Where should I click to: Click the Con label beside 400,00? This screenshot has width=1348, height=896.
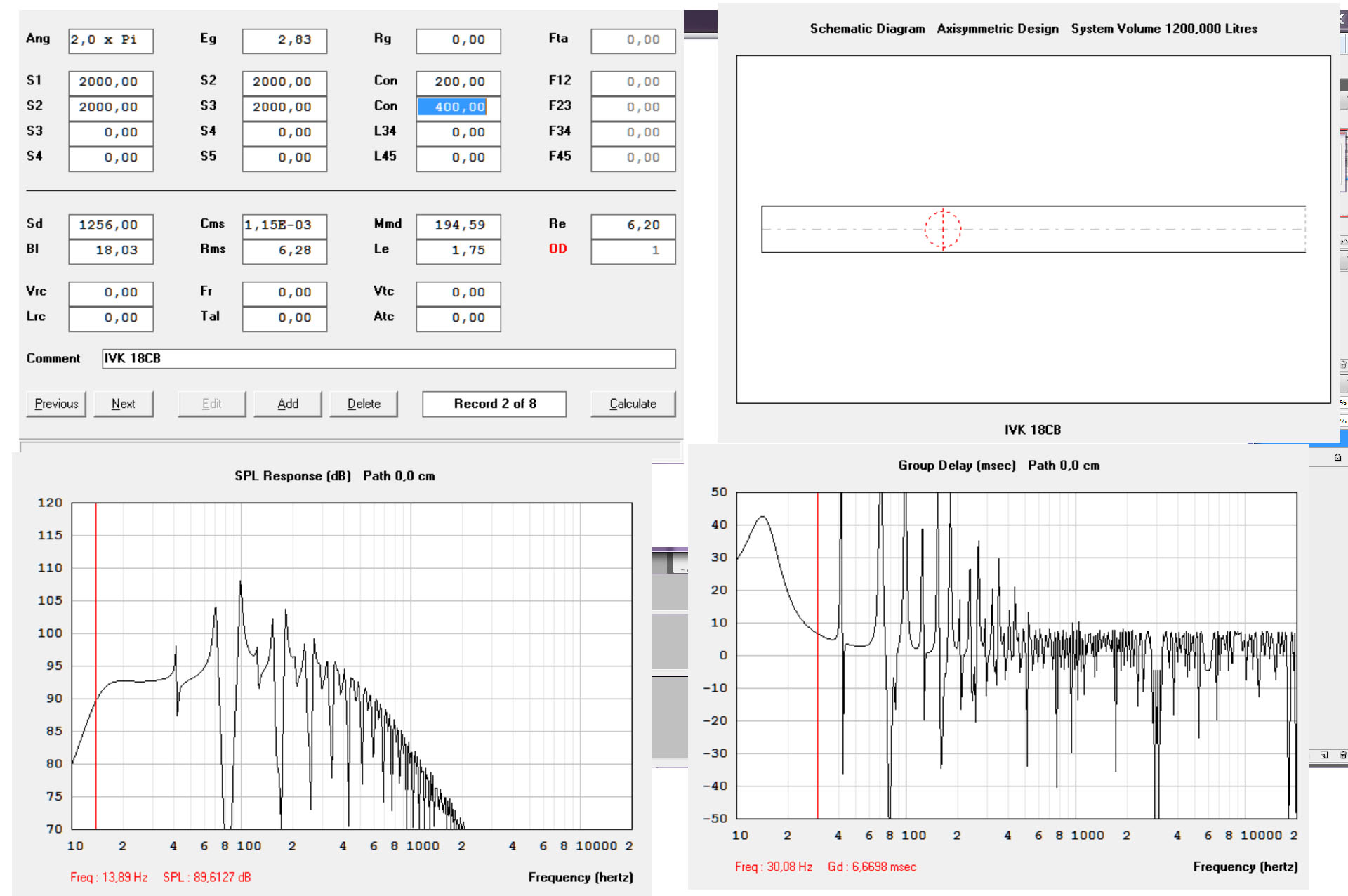point(385,106)
